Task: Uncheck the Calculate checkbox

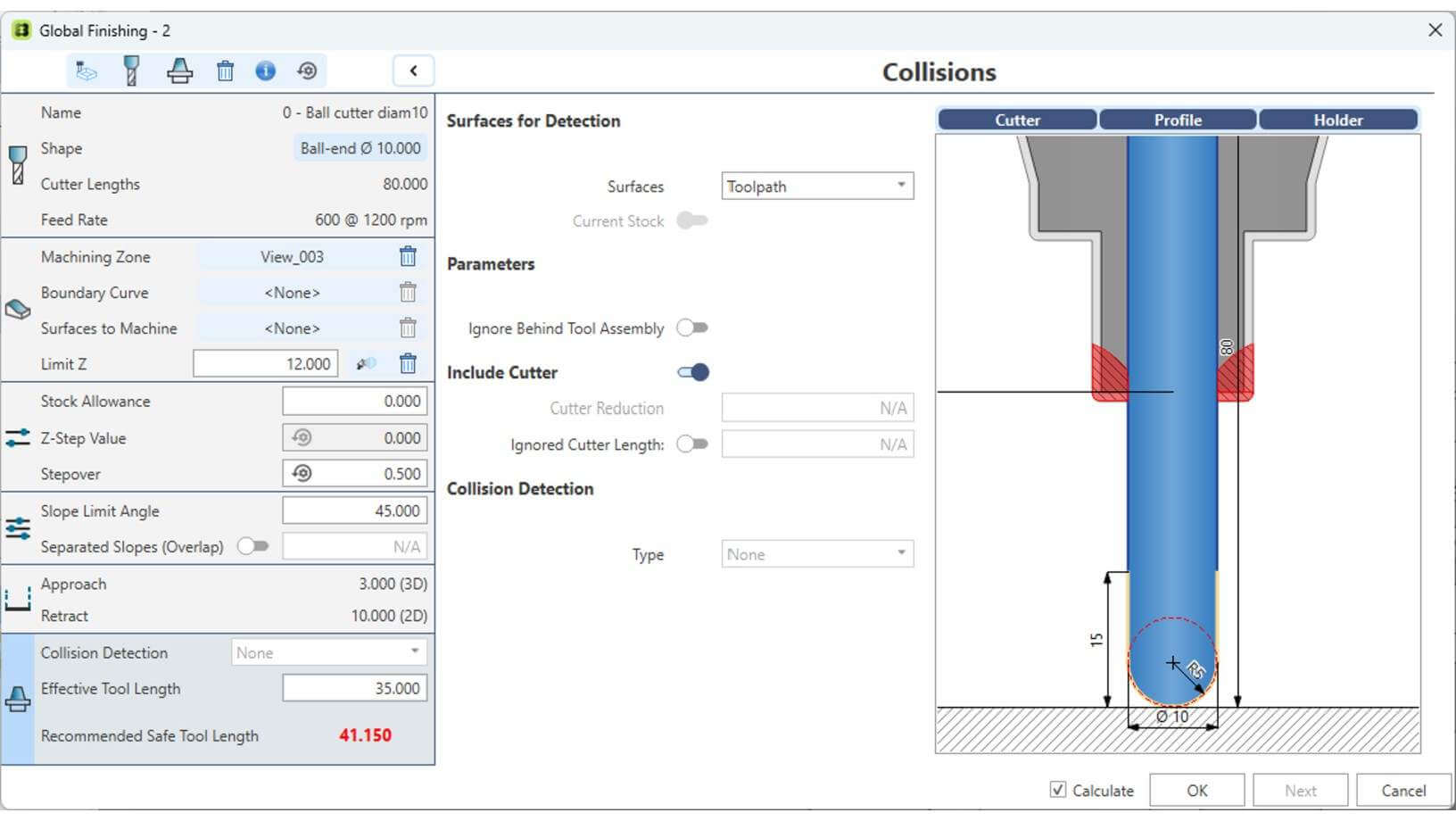Action: (1058, 790)
